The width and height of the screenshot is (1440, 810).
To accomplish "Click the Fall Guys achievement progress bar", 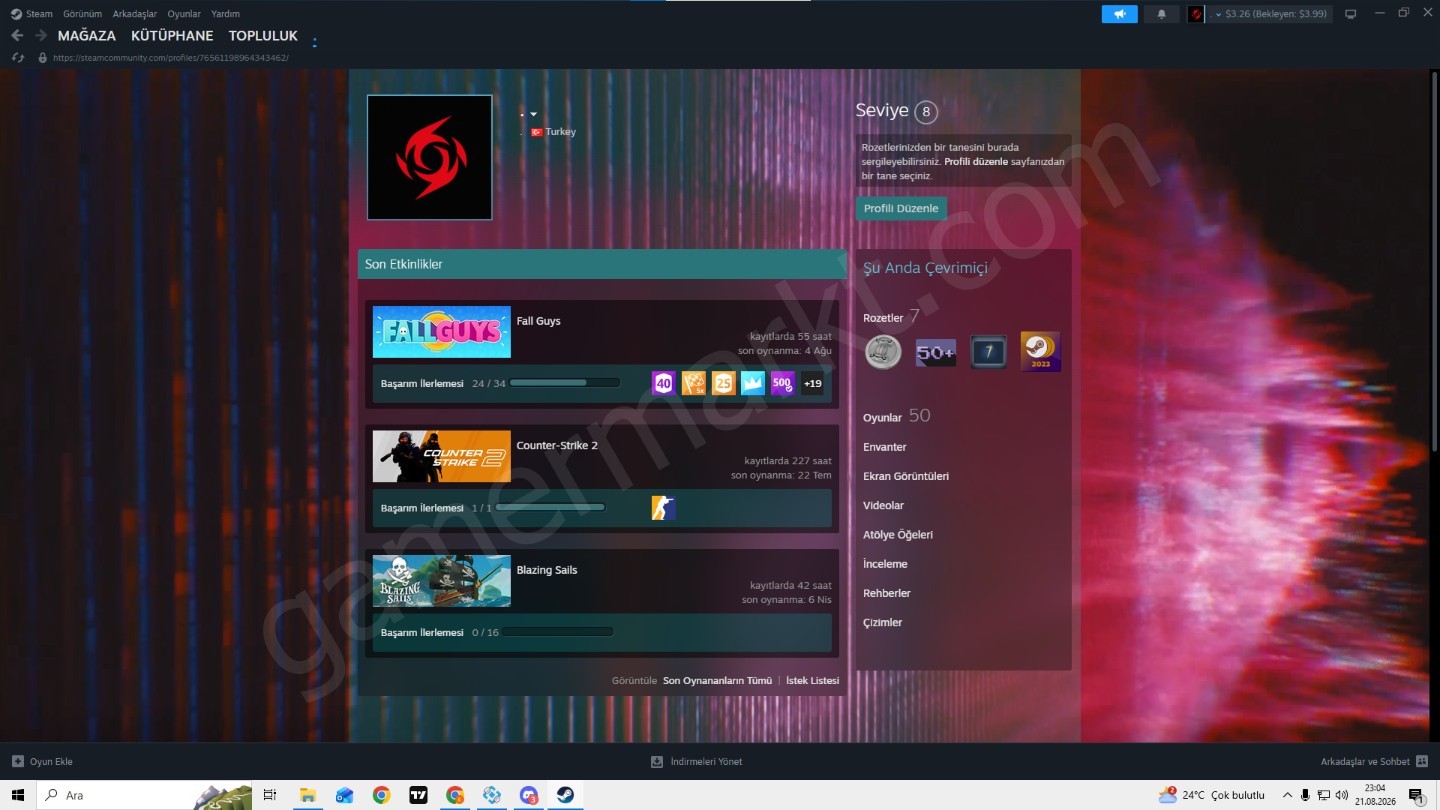I will point(564,383).
